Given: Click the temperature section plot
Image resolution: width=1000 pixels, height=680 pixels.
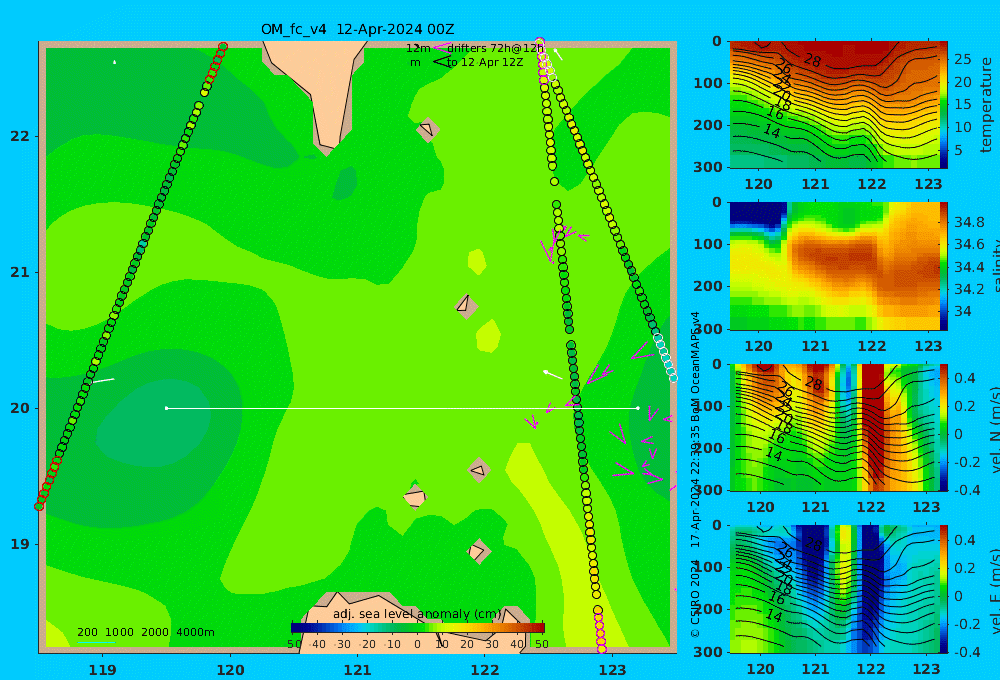Looking at the screenshot, I should (x=834, y=105).
